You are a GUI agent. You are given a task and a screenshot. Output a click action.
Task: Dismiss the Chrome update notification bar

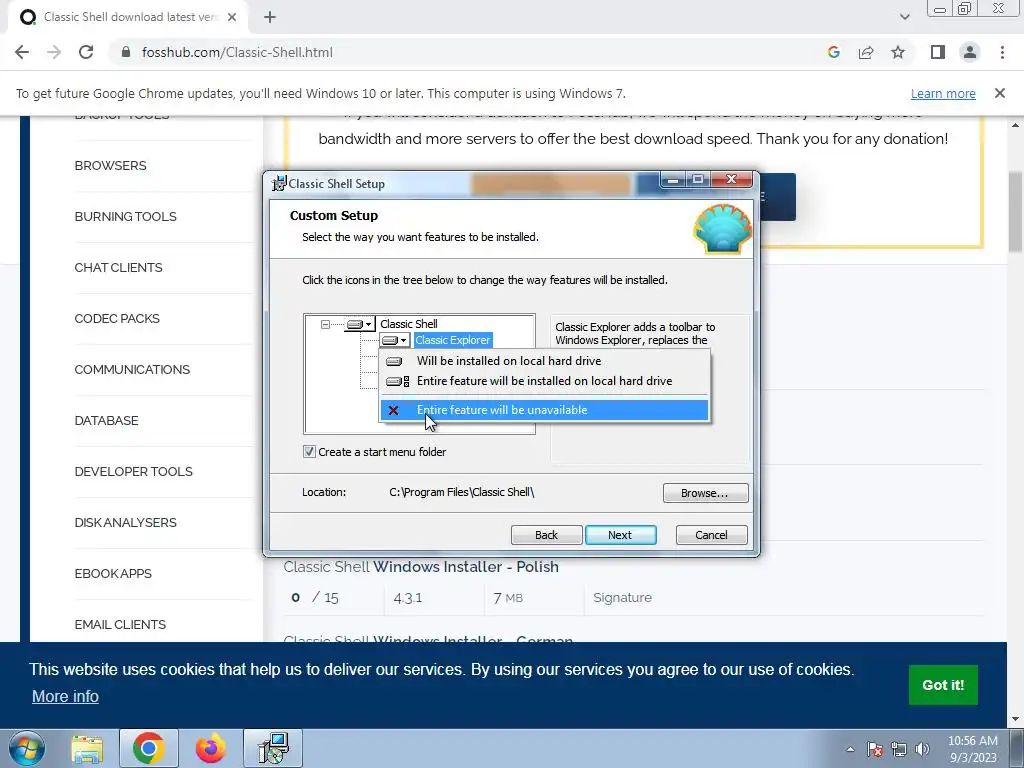(1000, 93)
